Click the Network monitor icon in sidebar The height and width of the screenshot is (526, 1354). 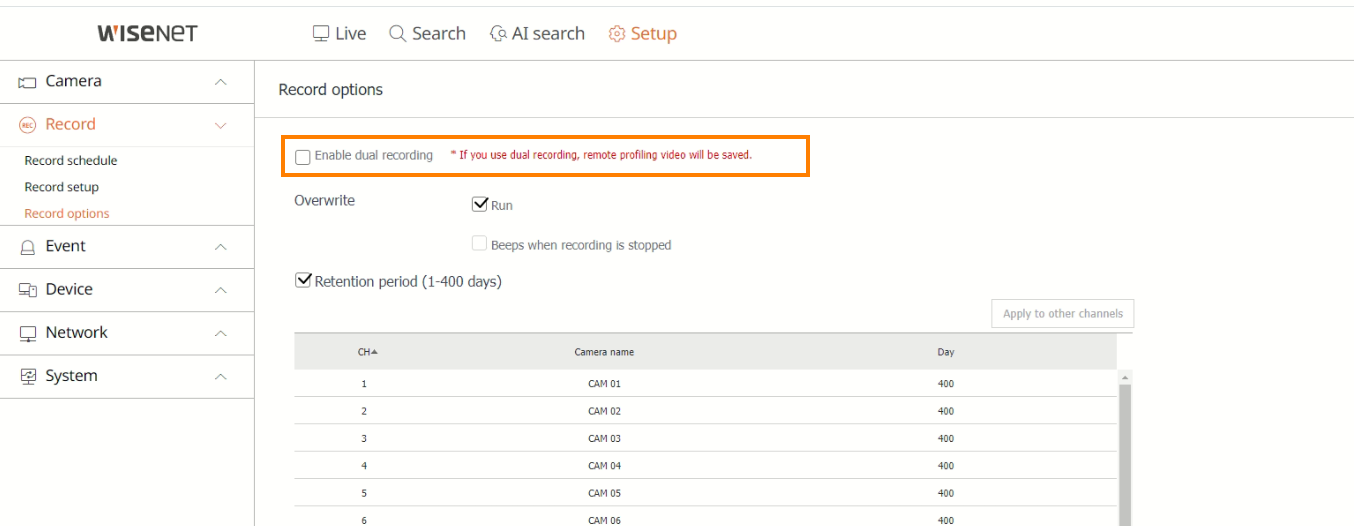pos(28,333)
